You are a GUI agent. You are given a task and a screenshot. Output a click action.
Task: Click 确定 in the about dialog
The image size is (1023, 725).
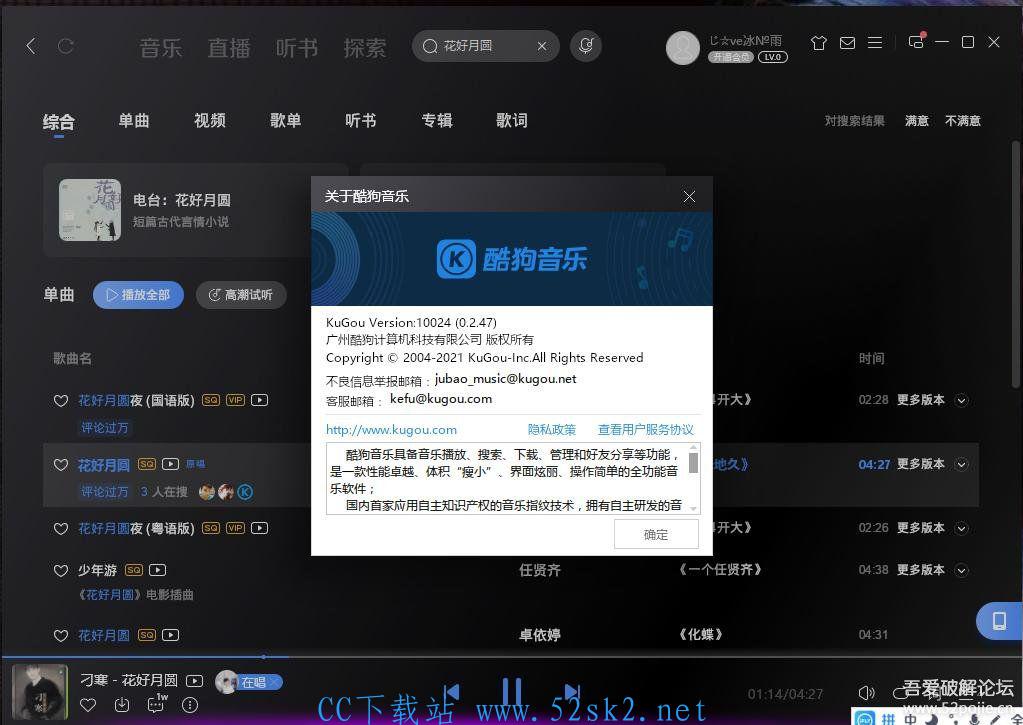656,534
